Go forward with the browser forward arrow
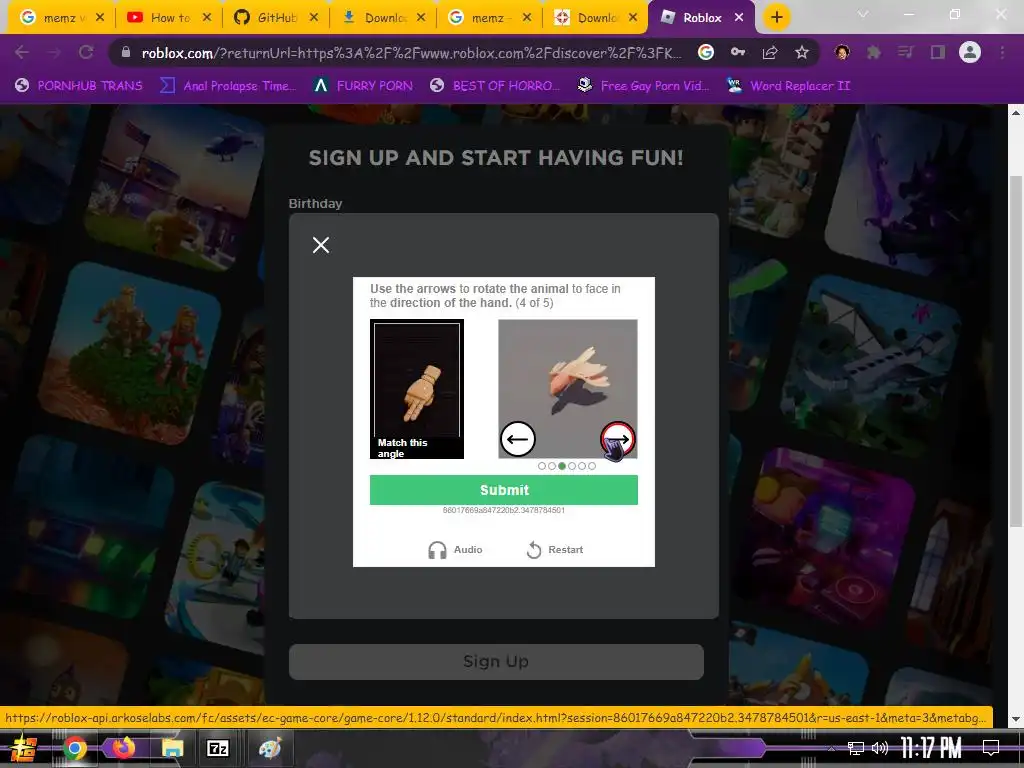The width and height of the screenshot is (1024, 768). pos(54,52)
